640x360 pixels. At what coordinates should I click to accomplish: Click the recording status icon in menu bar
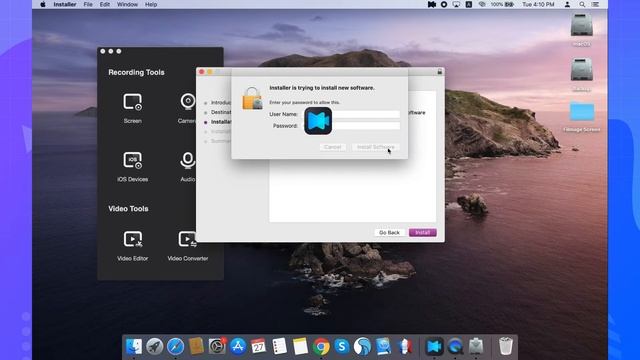pos(444,4)
